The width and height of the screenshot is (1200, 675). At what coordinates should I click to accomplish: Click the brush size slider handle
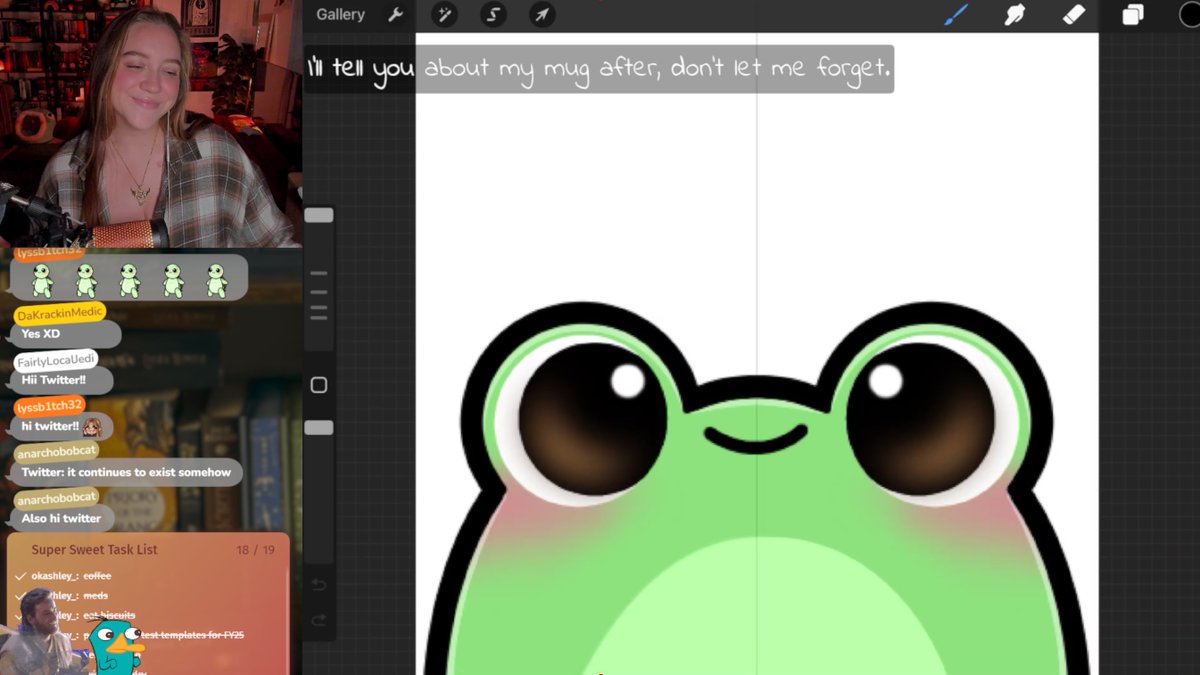coord(319,215)
